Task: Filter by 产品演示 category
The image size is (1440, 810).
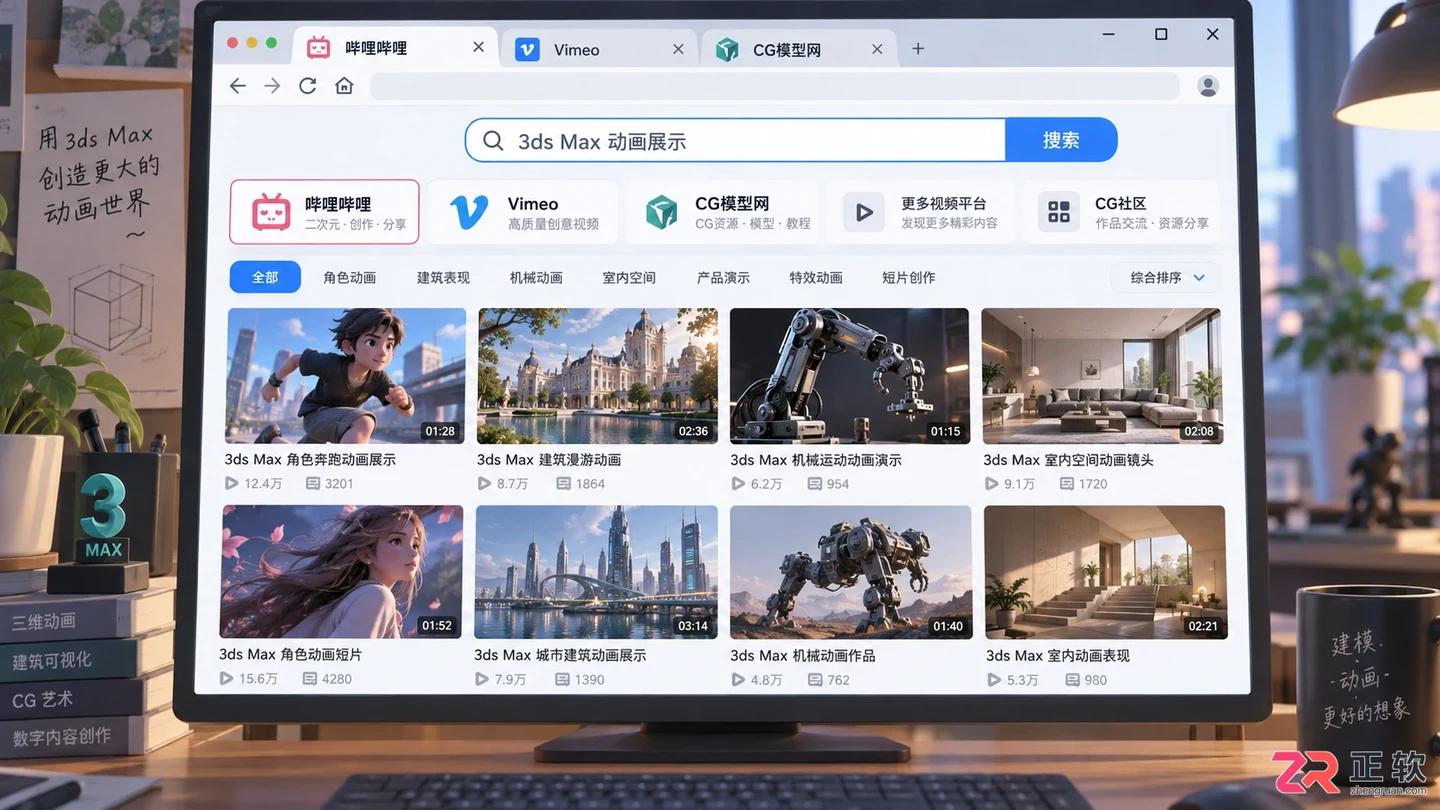Action: coord(723,277)
